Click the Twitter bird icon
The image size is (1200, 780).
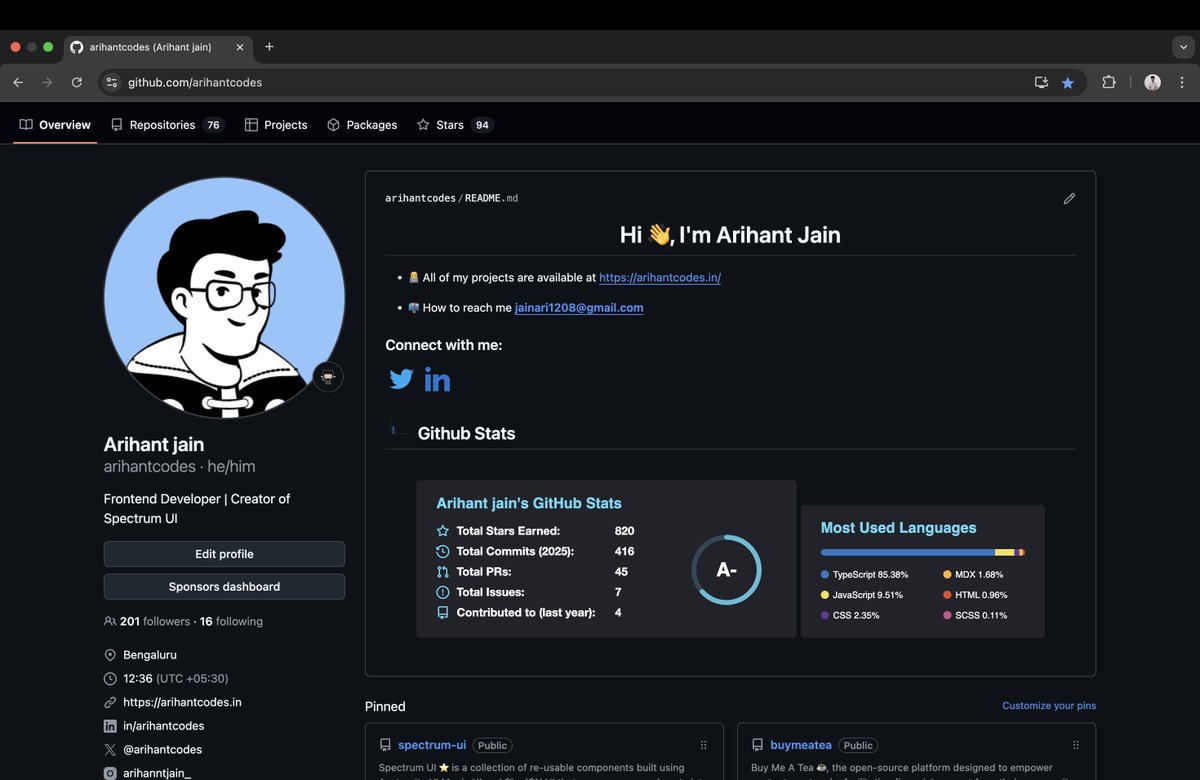[x=401, y=380]
